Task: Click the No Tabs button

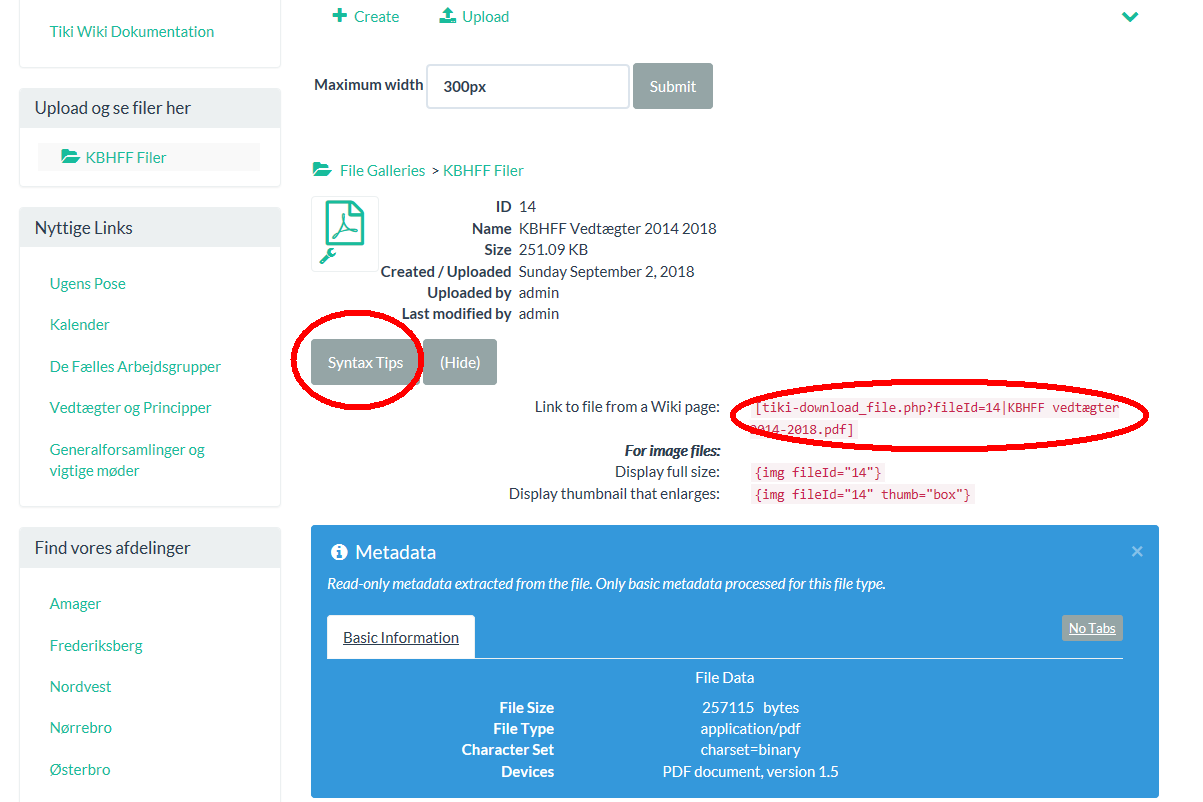Action: [x=1091, y=628]
